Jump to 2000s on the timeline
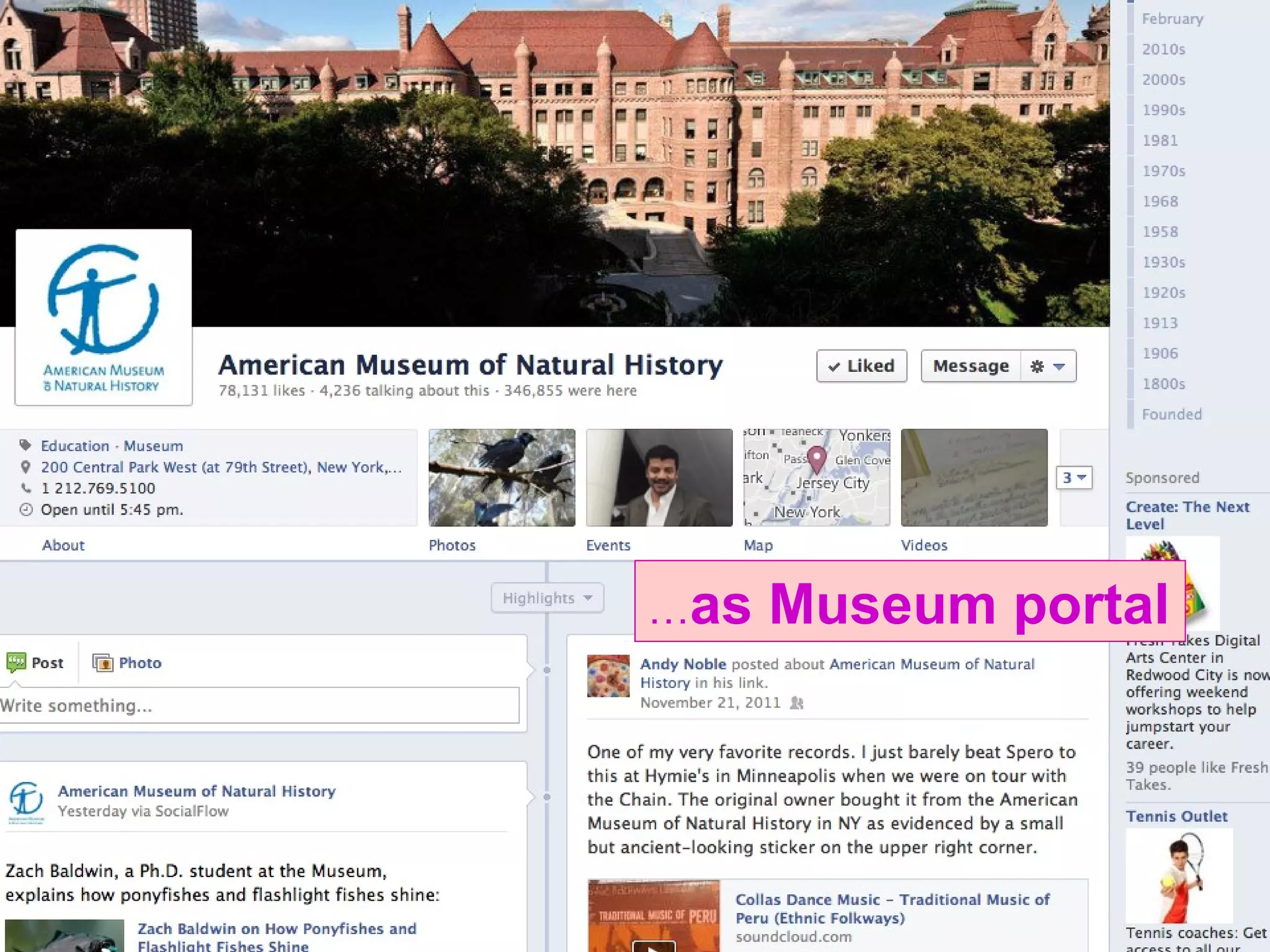This screenshot has height=952, width=1270. pos(1163,79)
